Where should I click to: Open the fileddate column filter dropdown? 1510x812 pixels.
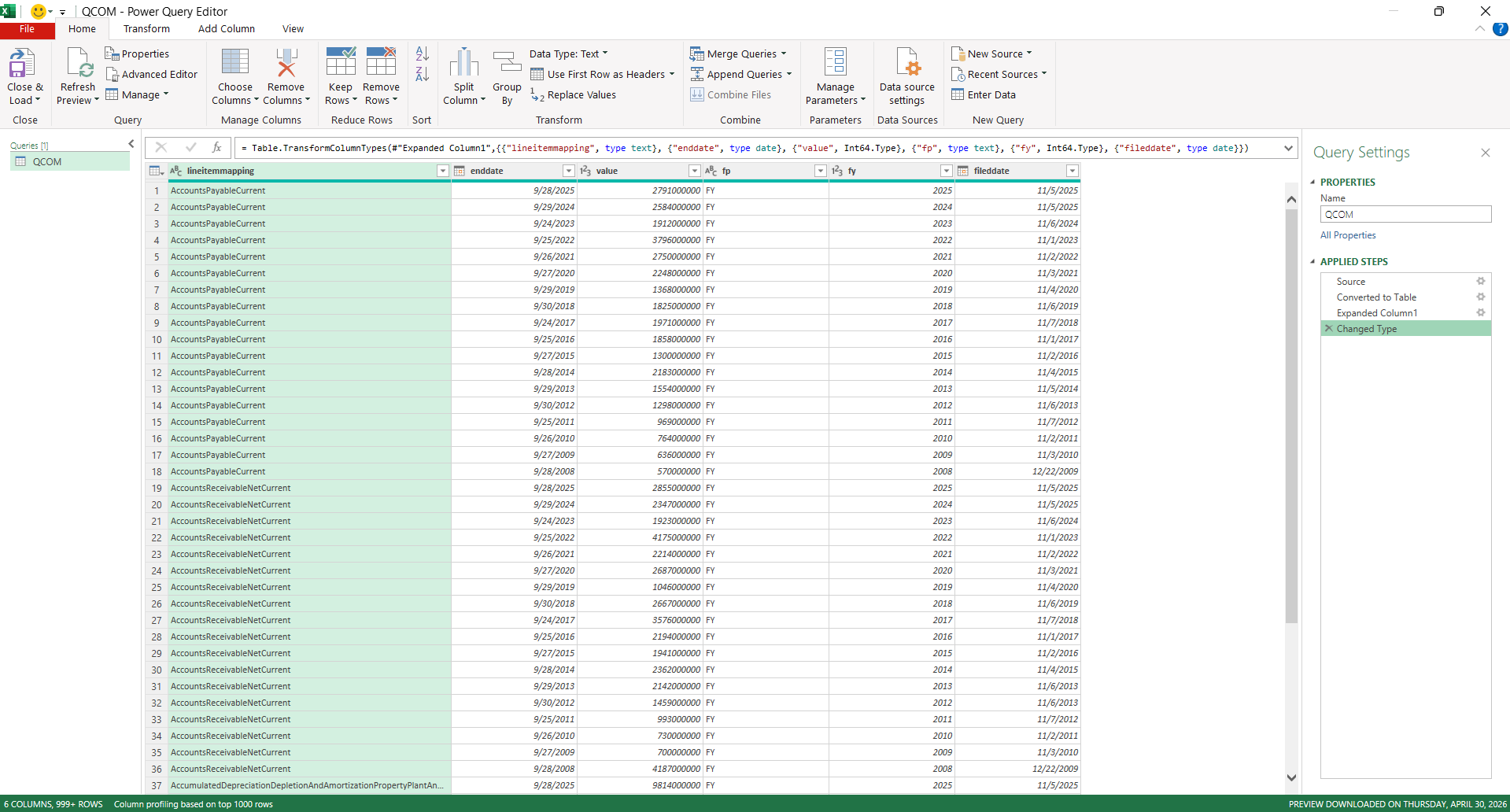coord(1073,171)
